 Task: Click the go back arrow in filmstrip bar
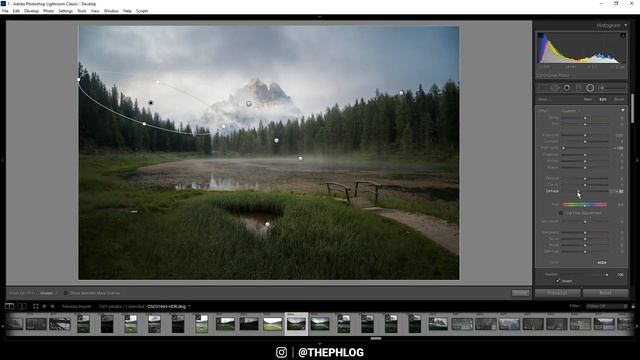click(x=44, y=306)
